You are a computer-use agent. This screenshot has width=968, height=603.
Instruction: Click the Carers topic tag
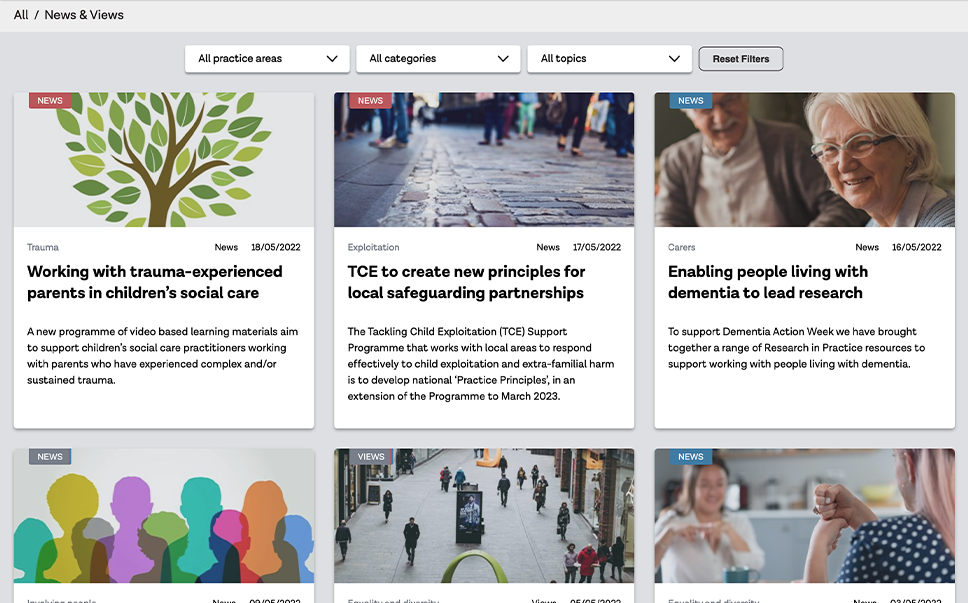681,247
